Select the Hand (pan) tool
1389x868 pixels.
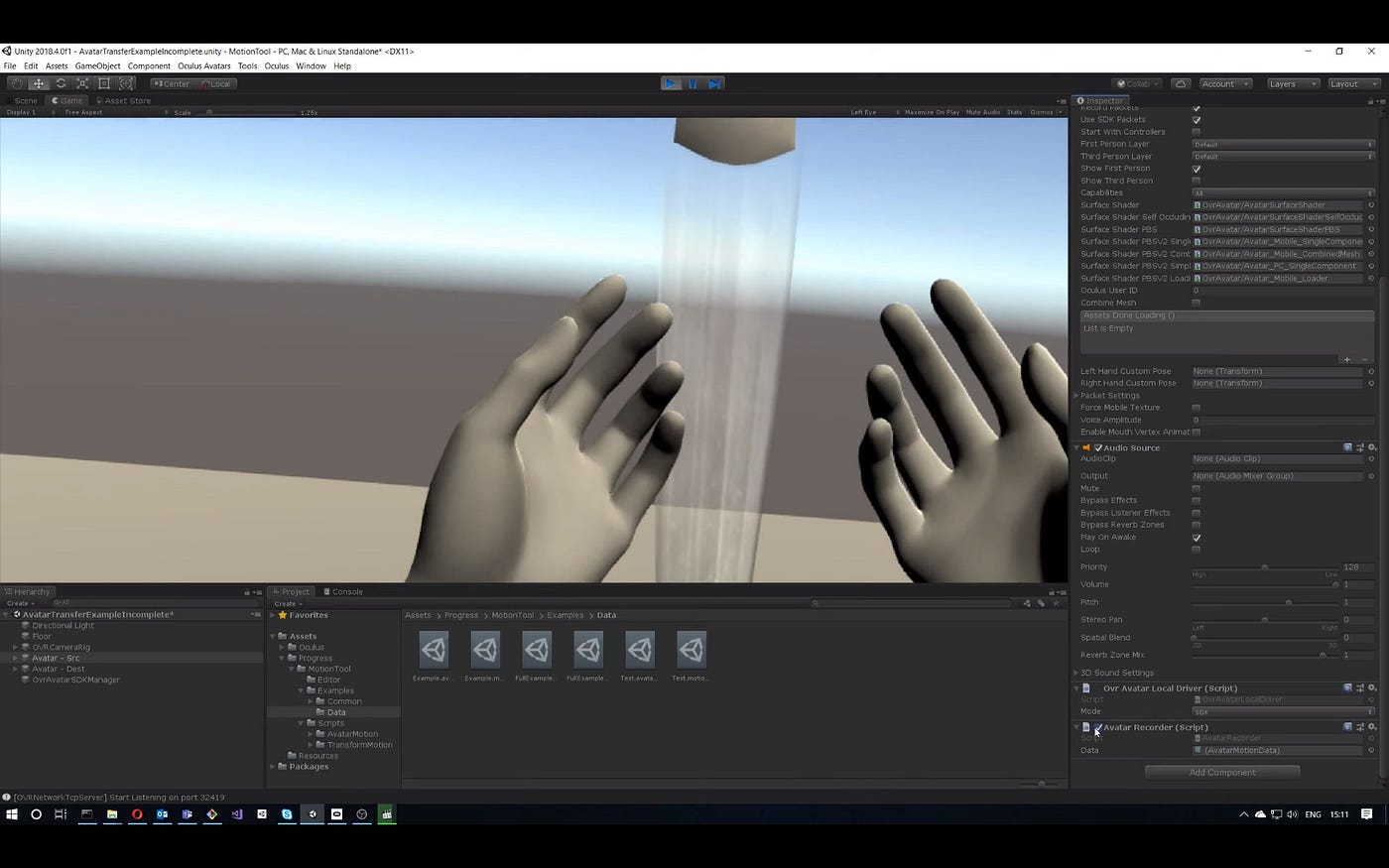coord(16,83)
